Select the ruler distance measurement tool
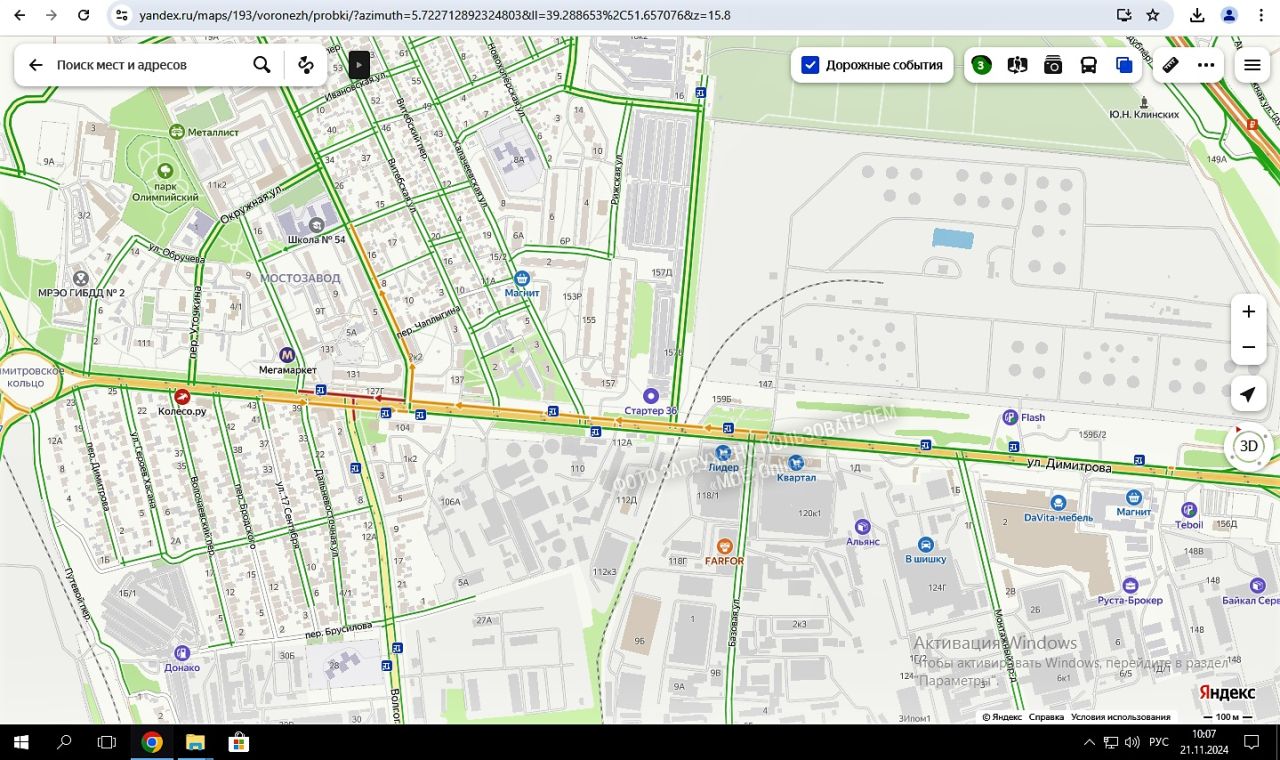This screenshot has width=1280, height=760. pyautogui.click(x=1170, y=65)
